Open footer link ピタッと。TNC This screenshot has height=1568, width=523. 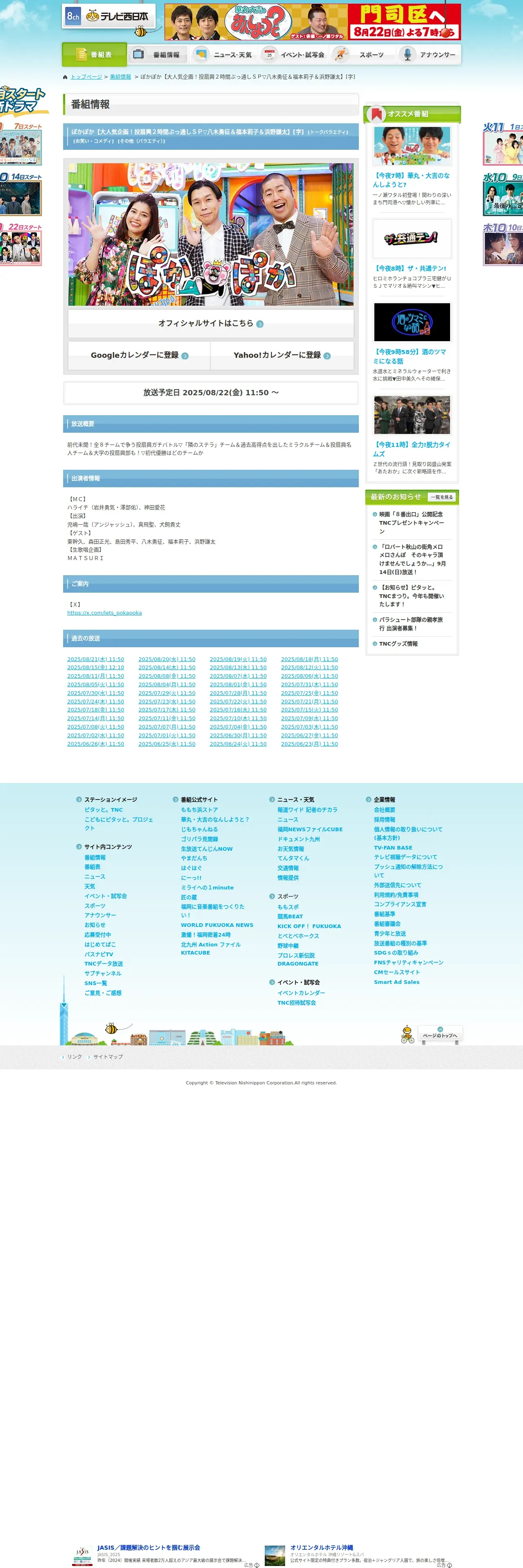103,810
